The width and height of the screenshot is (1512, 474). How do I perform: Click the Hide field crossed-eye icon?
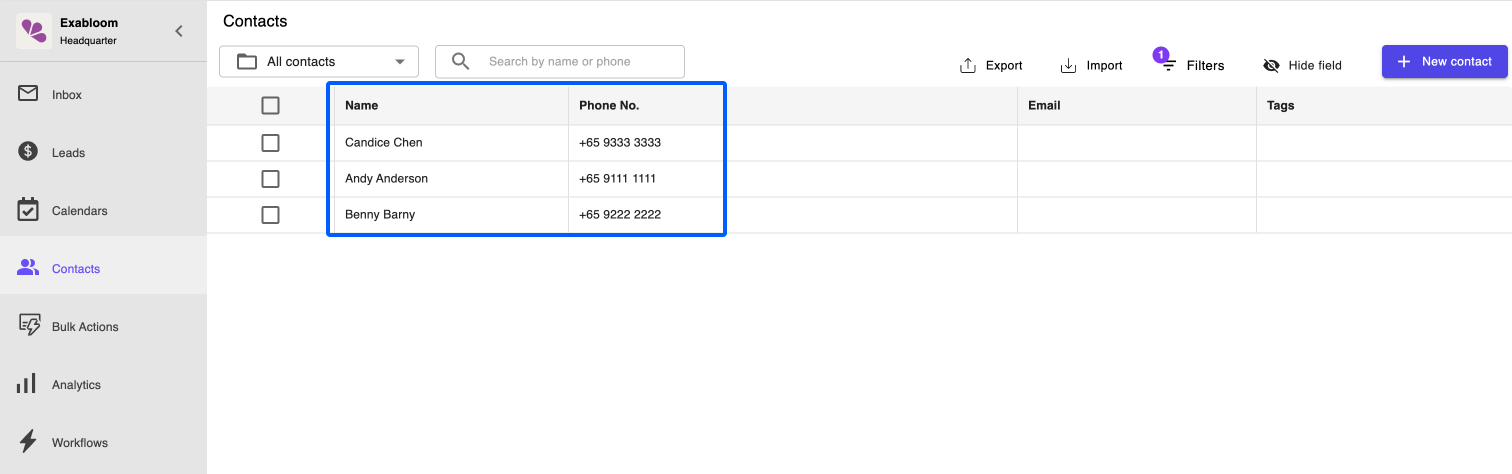tap(1271, 65)
